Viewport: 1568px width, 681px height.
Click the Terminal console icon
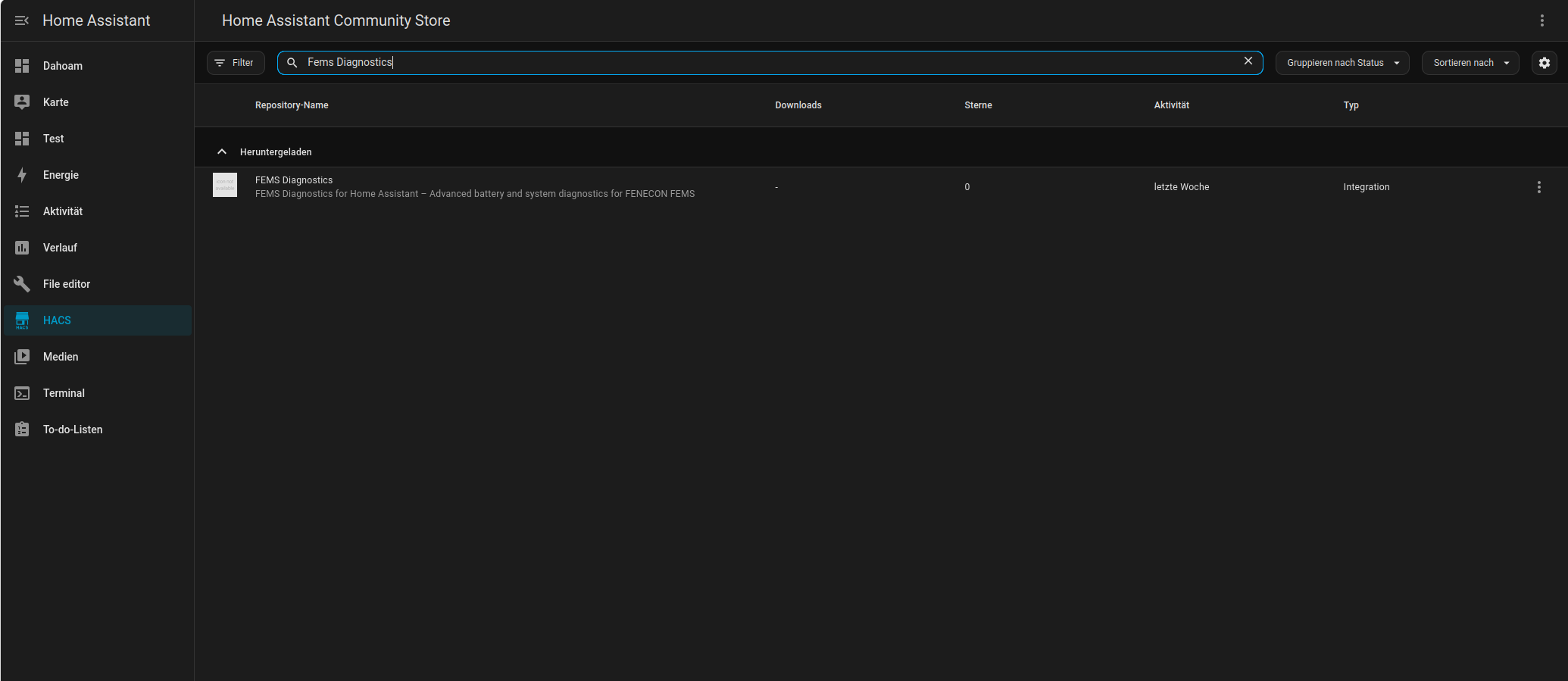pyautogui.click(x=22, y=393)
